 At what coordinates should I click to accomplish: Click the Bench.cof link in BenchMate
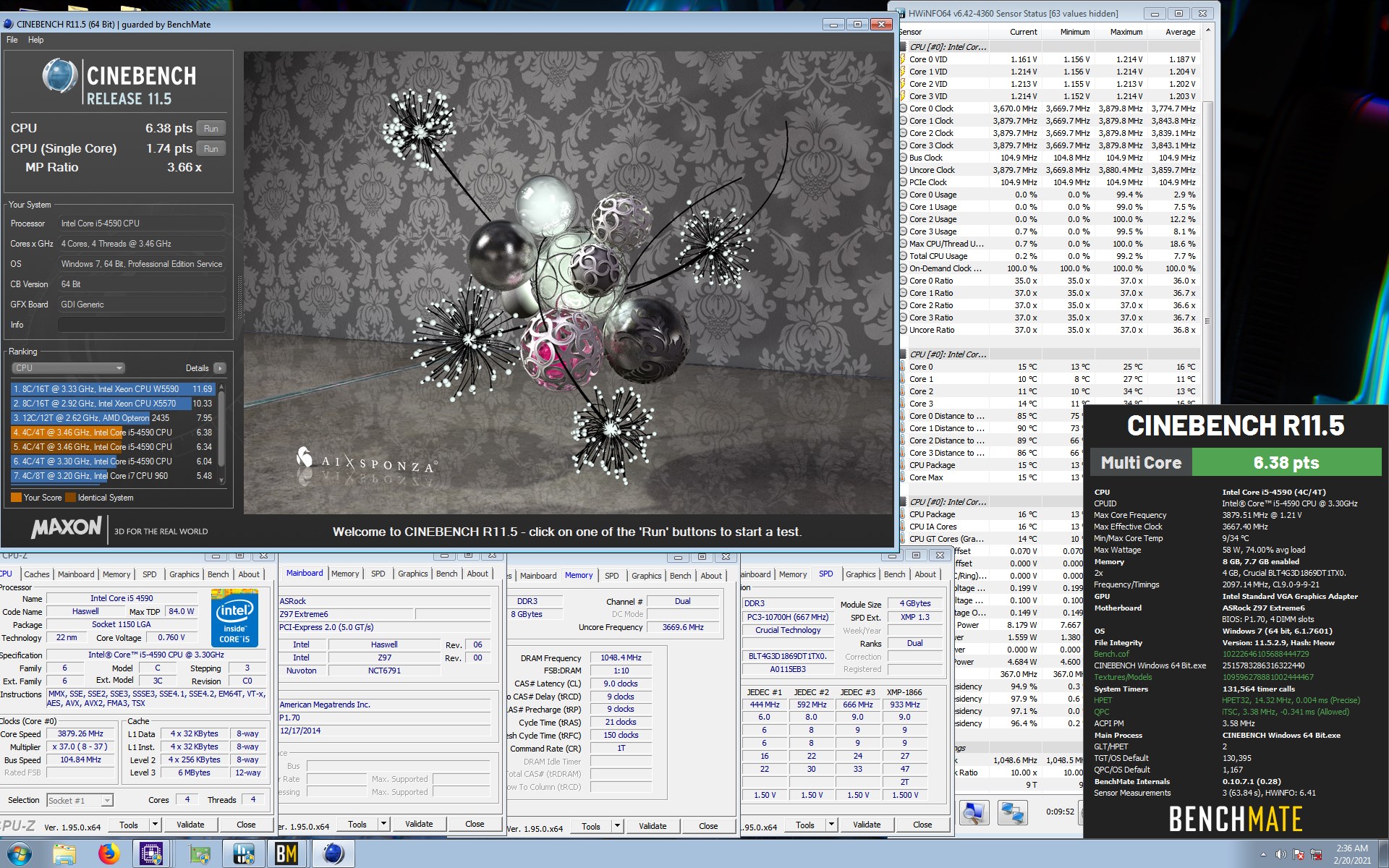[1111, 654]
